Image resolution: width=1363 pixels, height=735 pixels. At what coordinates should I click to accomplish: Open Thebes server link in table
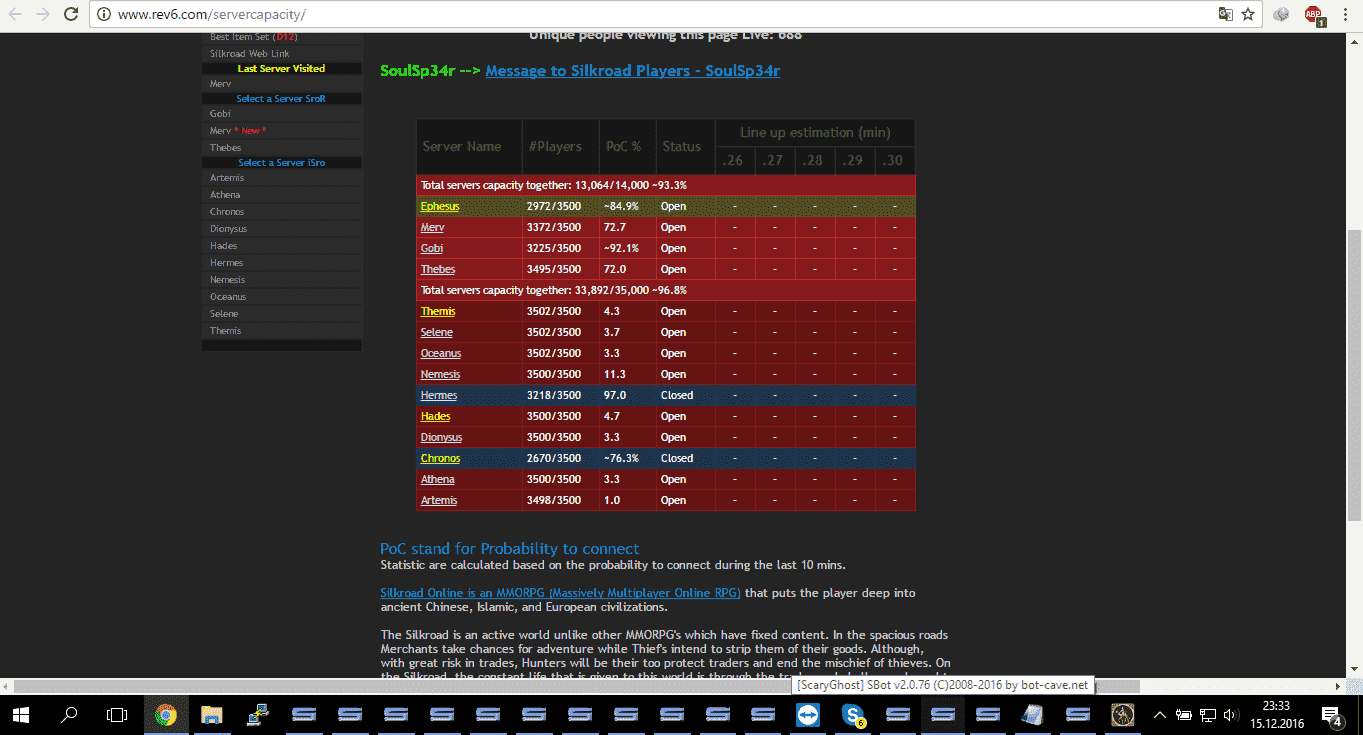pyautogui.click(x=438, y=269)
